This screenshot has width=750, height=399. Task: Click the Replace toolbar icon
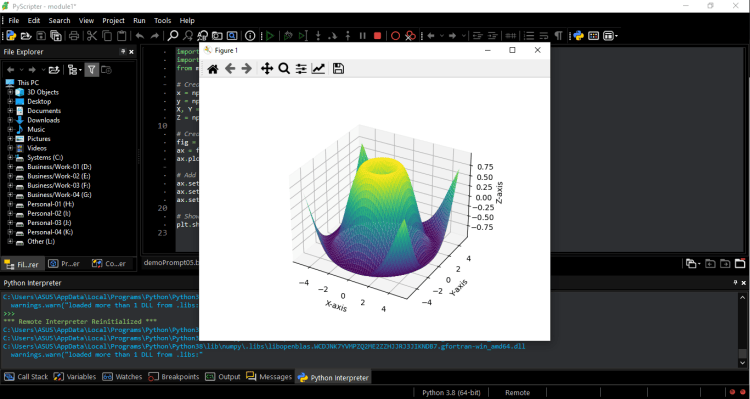click(x=203, y=35)
